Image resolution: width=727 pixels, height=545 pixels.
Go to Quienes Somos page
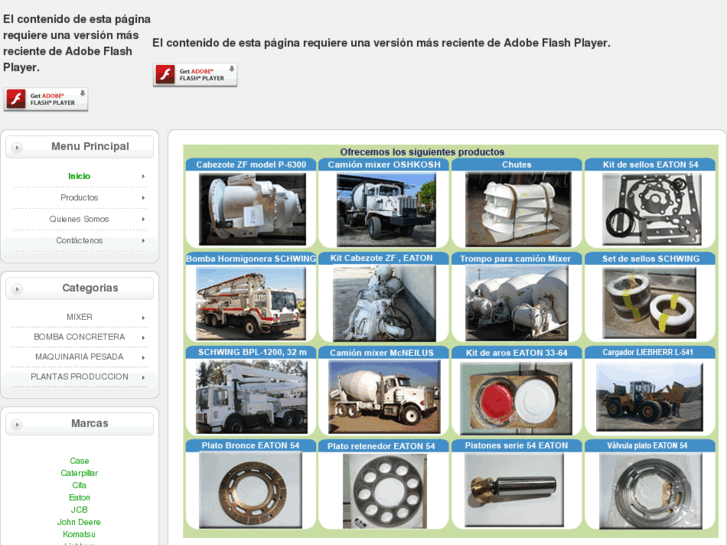79,219
